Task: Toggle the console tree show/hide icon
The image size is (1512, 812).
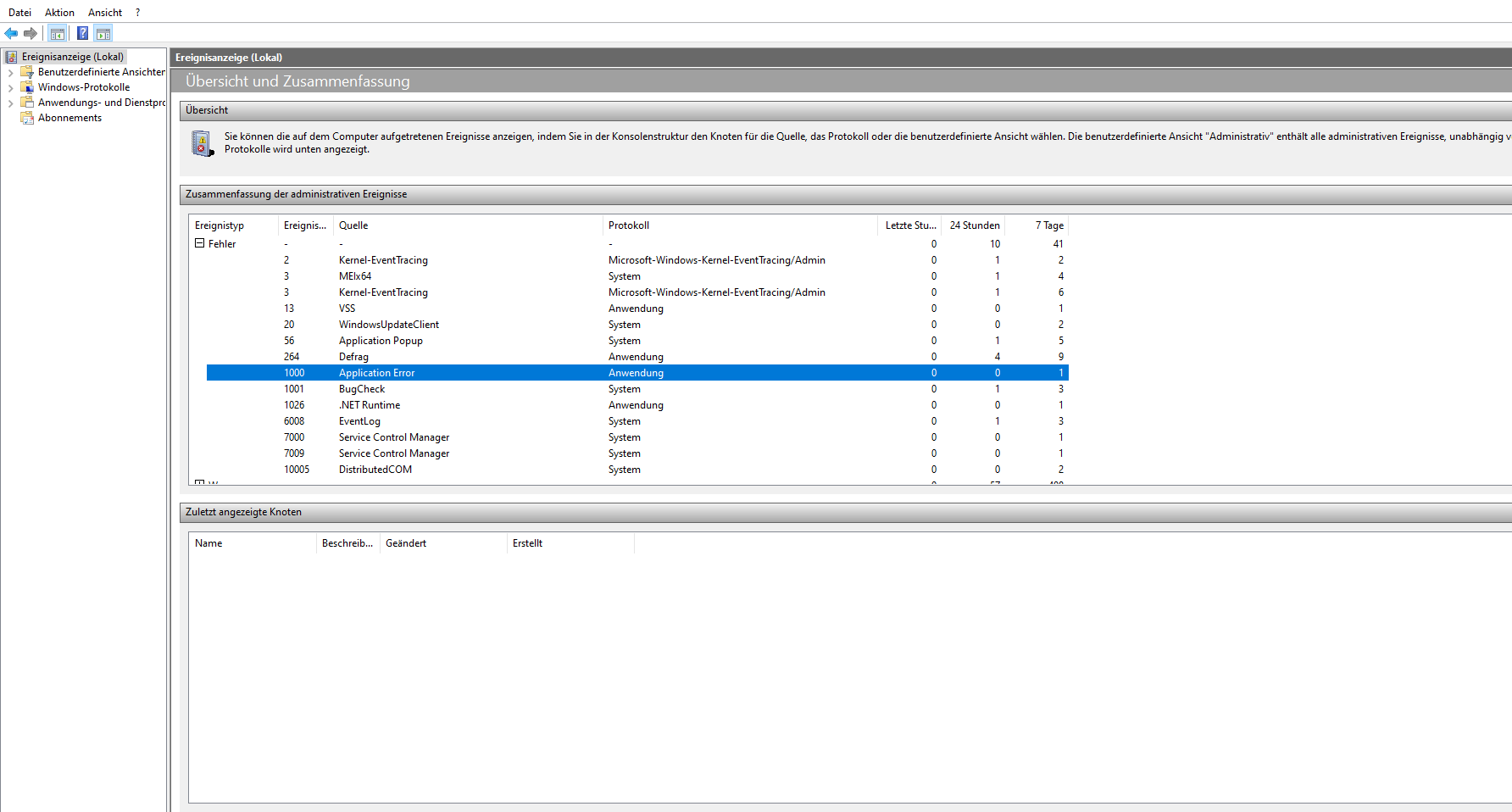Action: pyautogui.click(x=58, y=33)
